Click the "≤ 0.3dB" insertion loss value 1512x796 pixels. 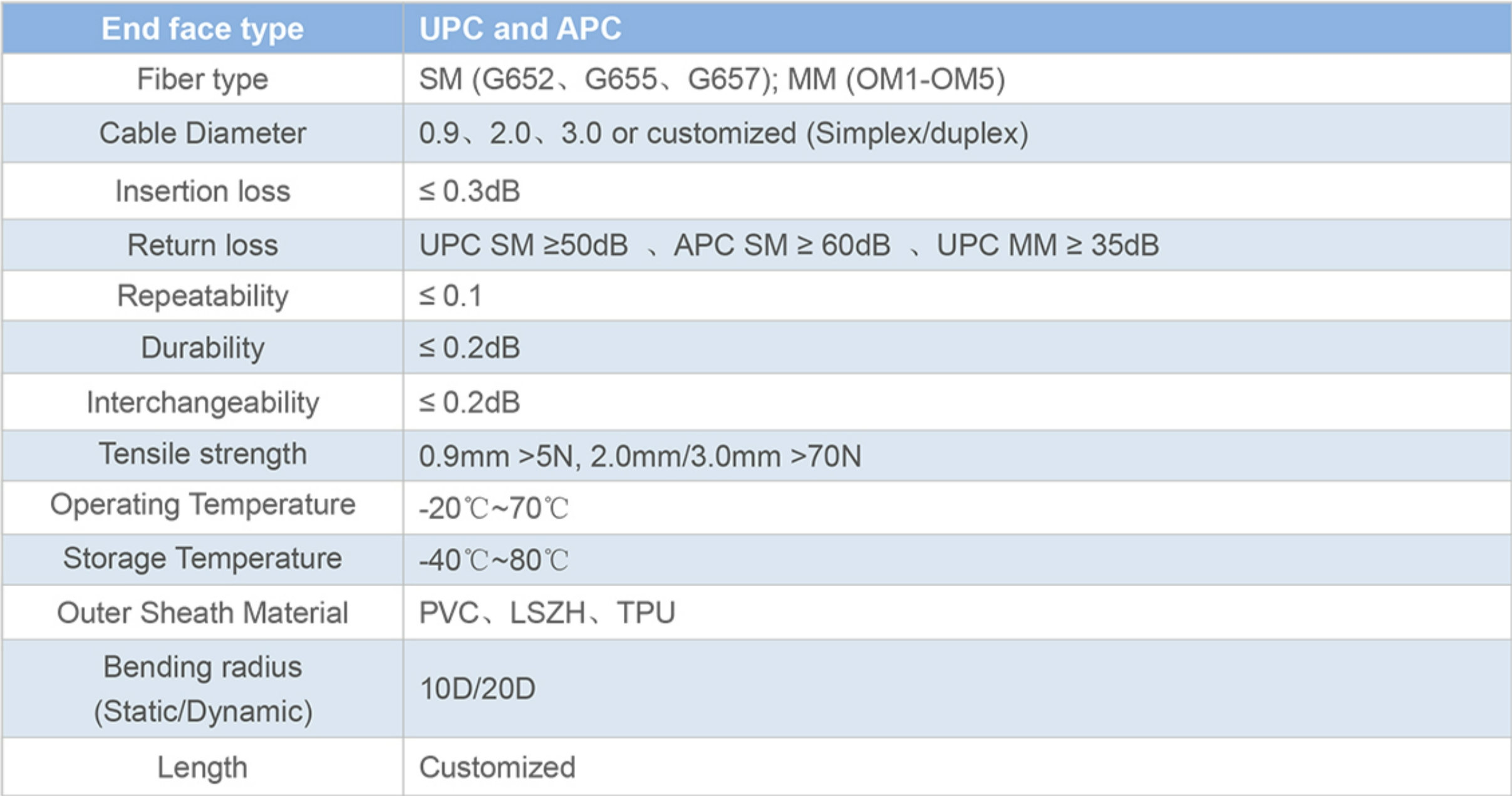[x=470, y=191]
